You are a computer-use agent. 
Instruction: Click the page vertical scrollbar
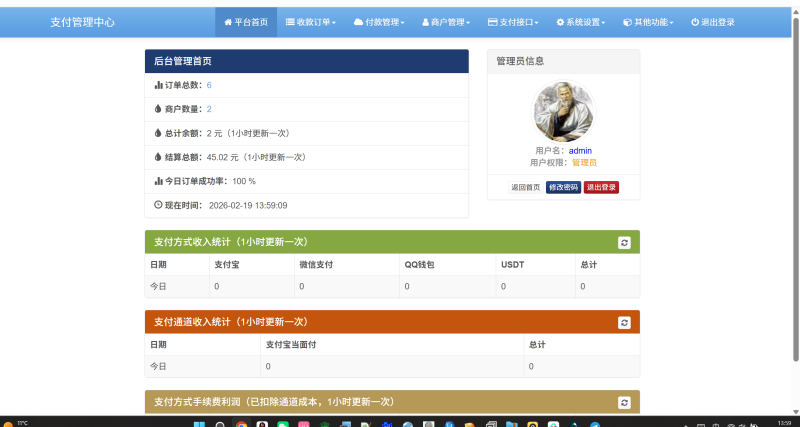796,189
